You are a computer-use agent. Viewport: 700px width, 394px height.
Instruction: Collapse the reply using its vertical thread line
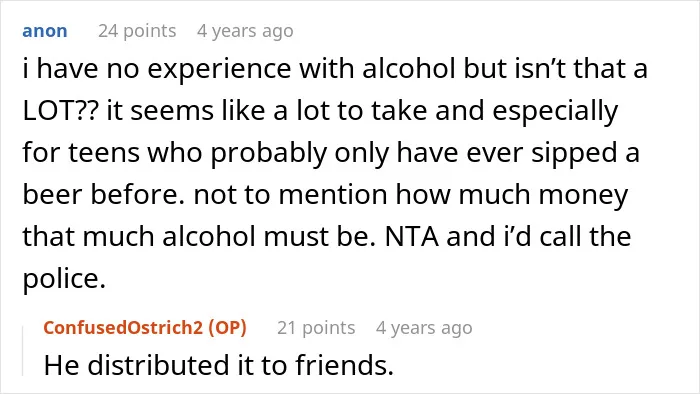click(x=23, y=351)
